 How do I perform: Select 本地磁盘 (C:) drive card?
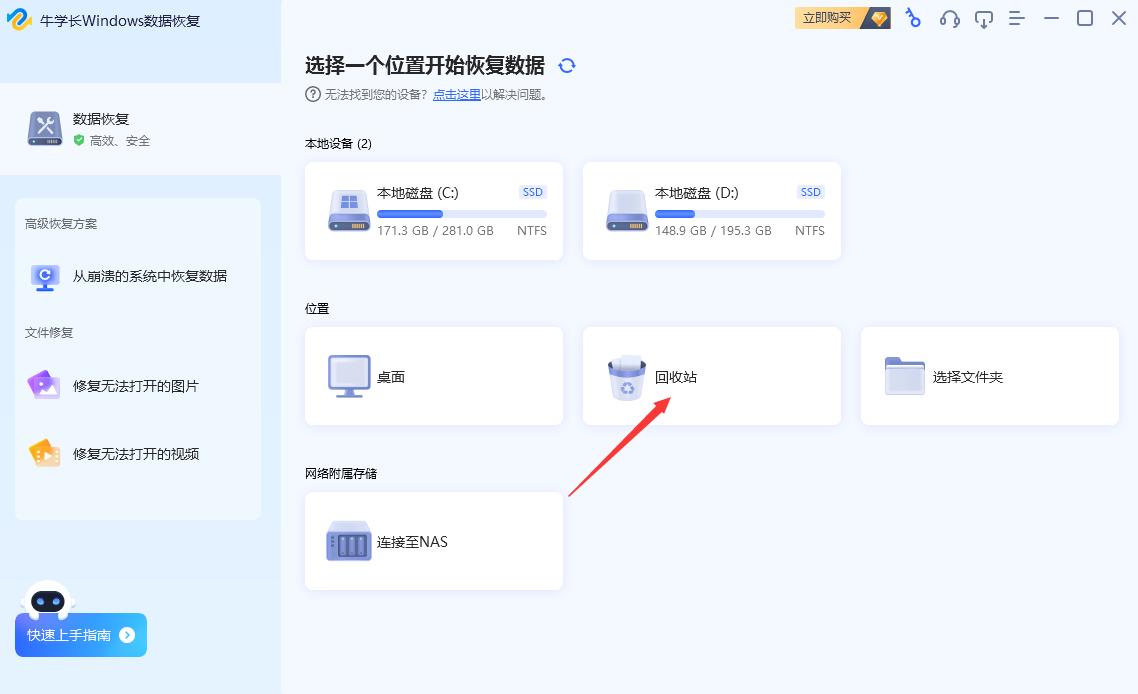pyautogui.click(x=433, y=210)
